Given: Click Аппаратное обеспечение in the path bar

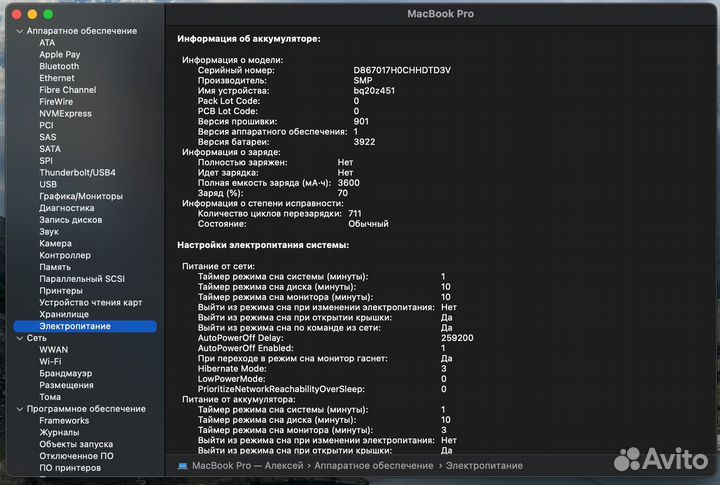Looking at the screenshot, I should coord(374,466).
